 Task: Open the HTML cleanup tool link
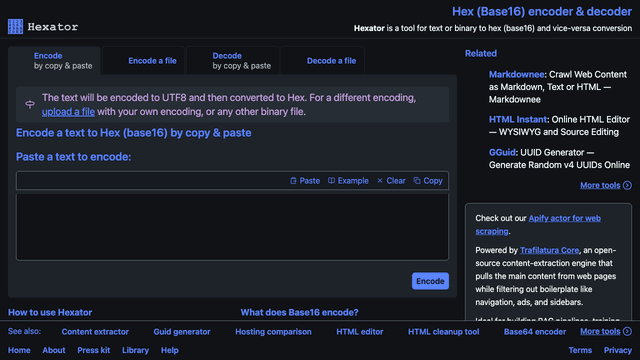coord(444,332)
